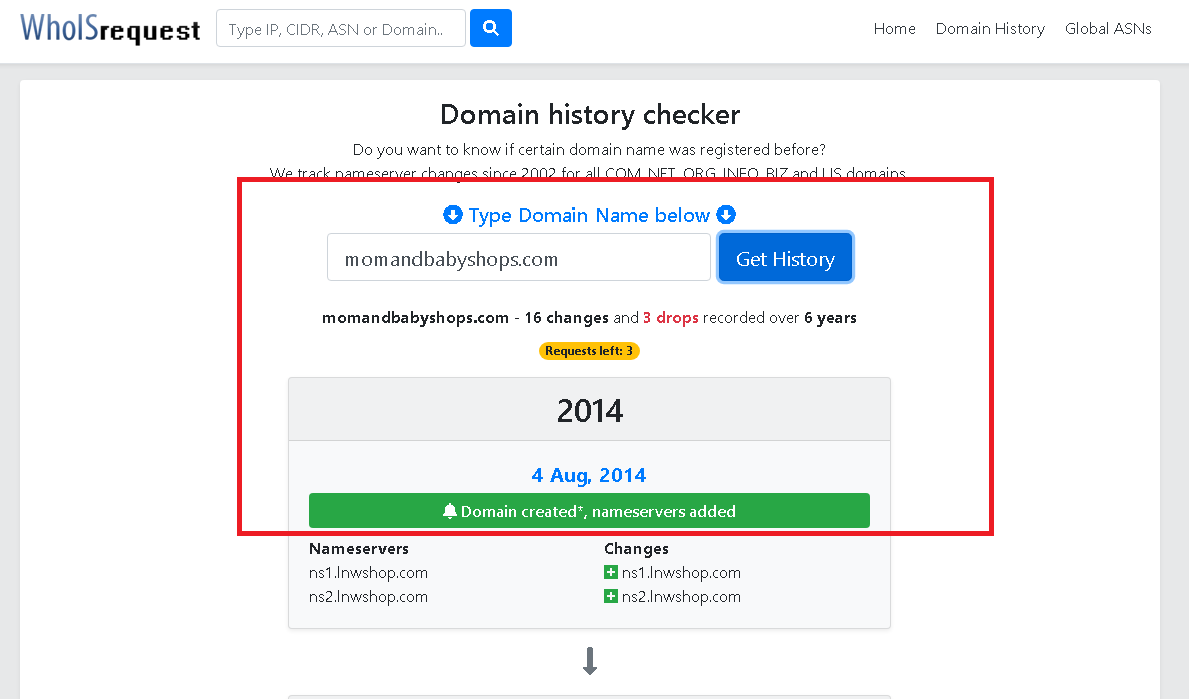Image resolution: width=1189 pixels, height=699 pixels.
Task: Click ns2.lnwshop.com under Changes
Action: coord(681,597)
